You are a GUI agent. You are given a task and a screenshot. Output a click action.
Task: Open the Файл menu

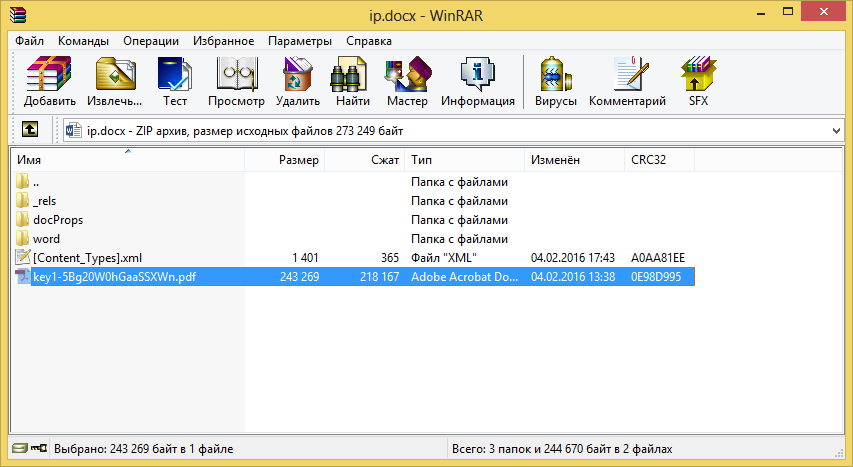(x=29, y=41)
